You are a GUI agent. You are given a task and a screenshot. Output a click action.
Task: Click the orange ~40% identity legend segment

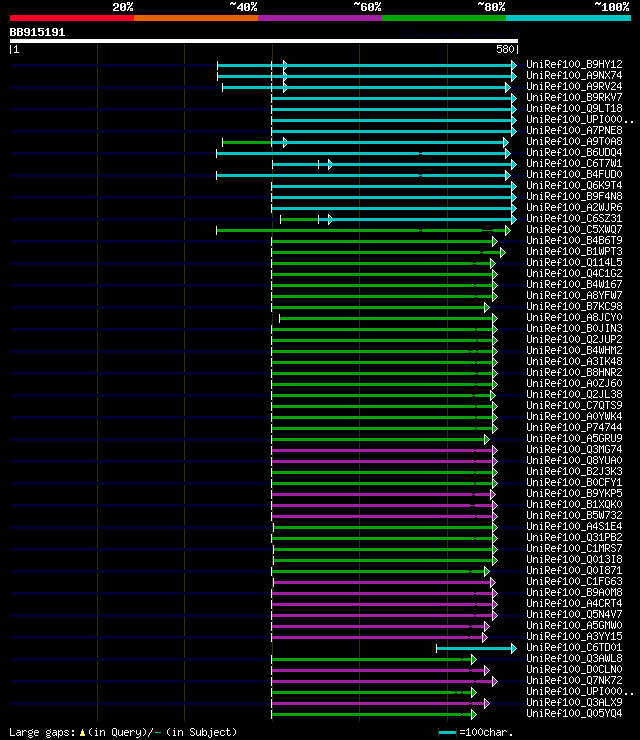(x=196, y=18)
